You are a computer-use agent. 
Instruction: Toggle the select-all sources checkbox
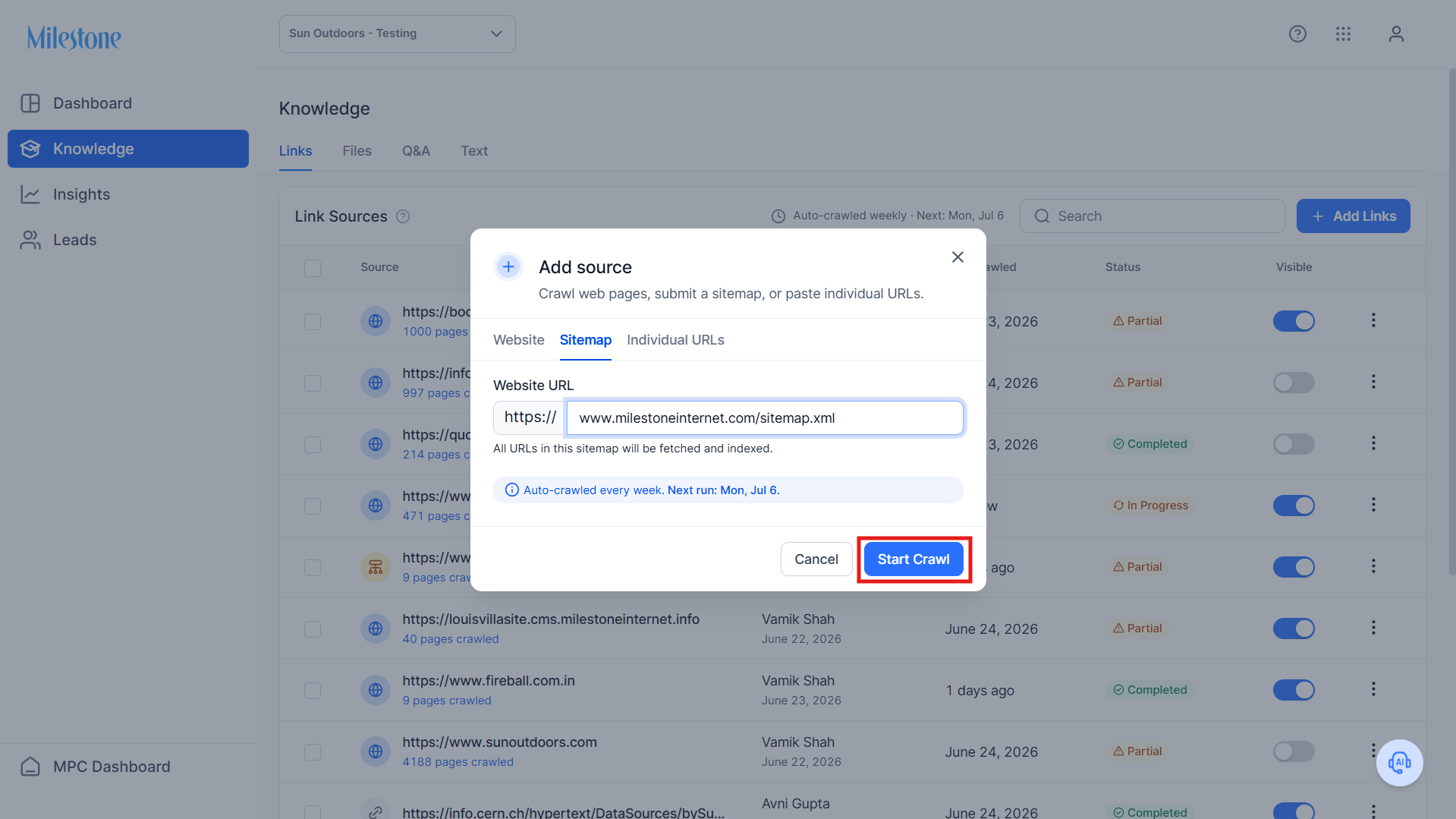313,268
